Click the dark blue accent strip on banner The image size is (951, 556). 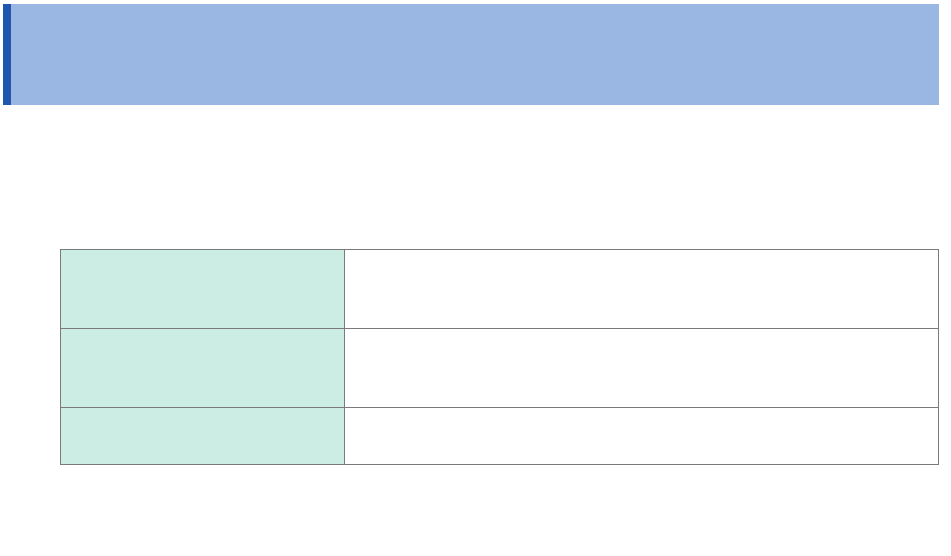coord(7,54)
